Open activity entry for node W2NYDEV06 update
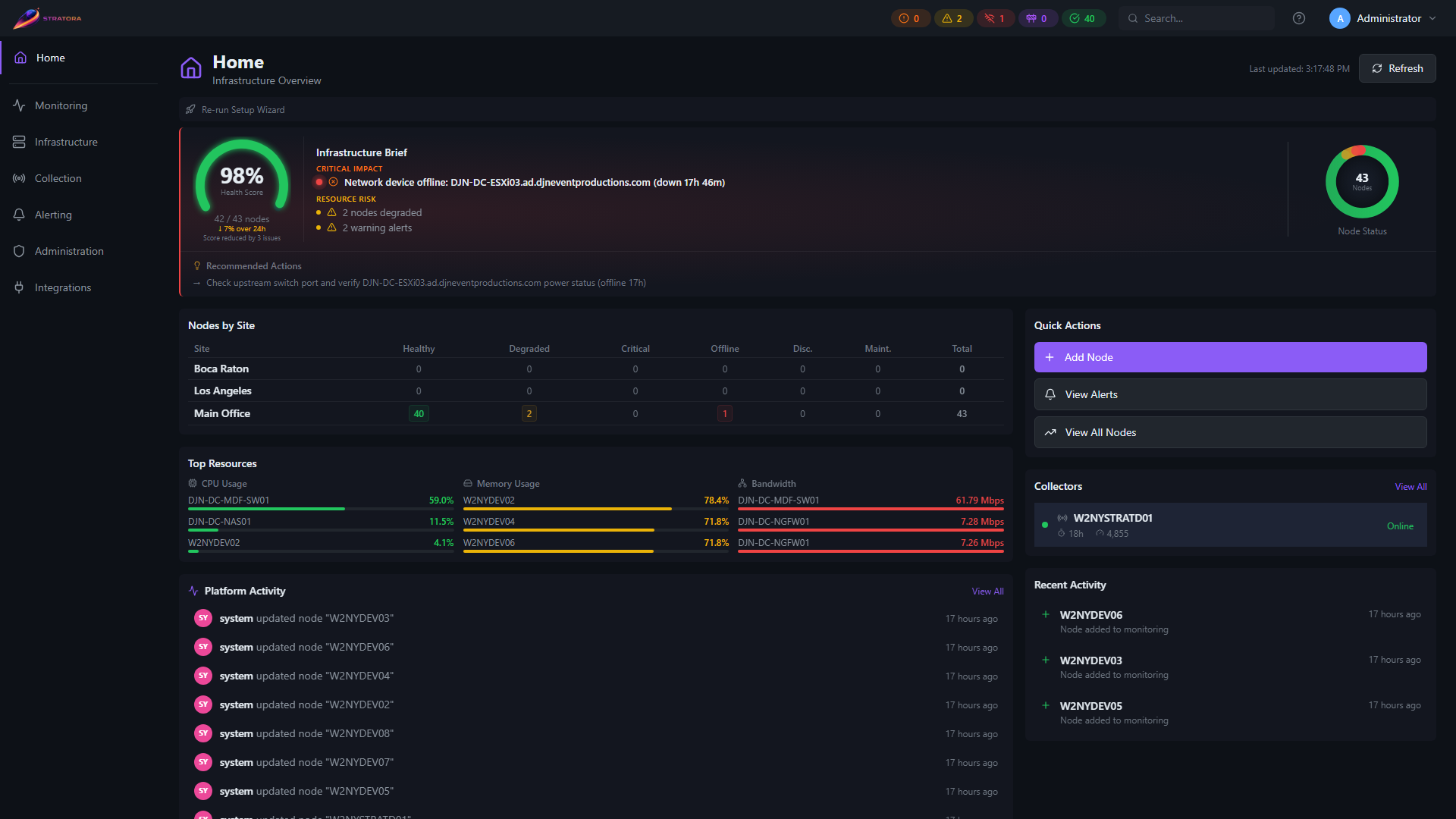Viewport: 1456px width, 819px height. click(x=596, y=647)
